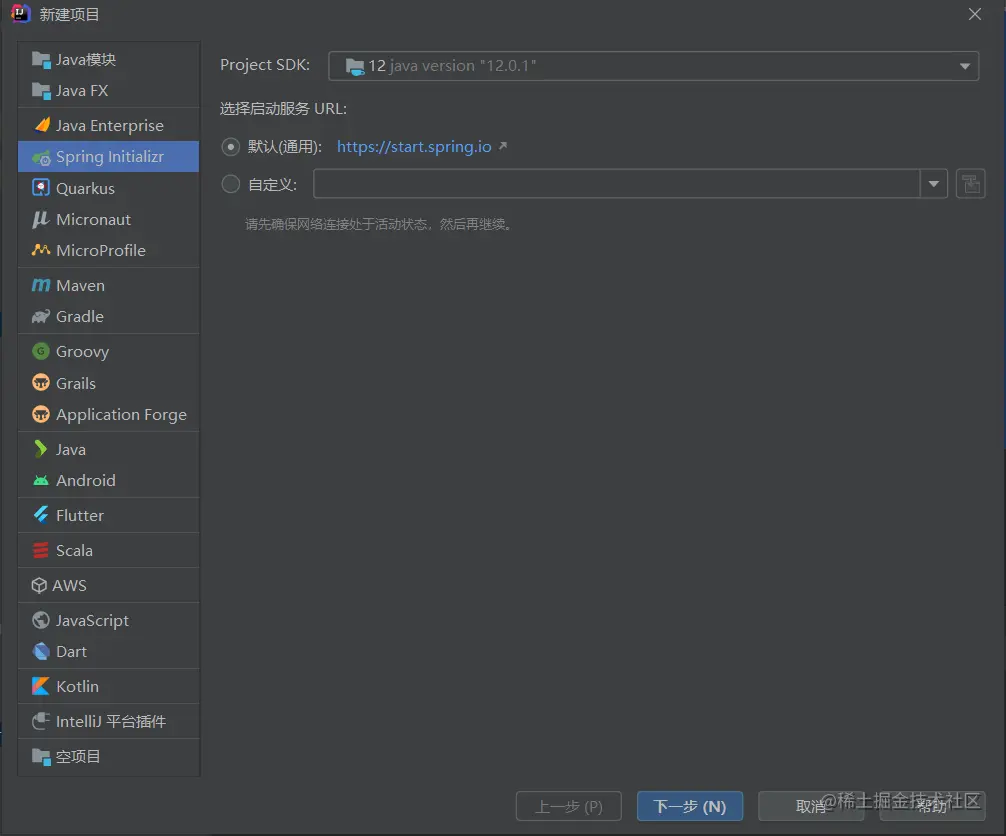Open the Project SDK dropdown arrow
This screenshot has height=836, width=1006.
tap(964, 66)
